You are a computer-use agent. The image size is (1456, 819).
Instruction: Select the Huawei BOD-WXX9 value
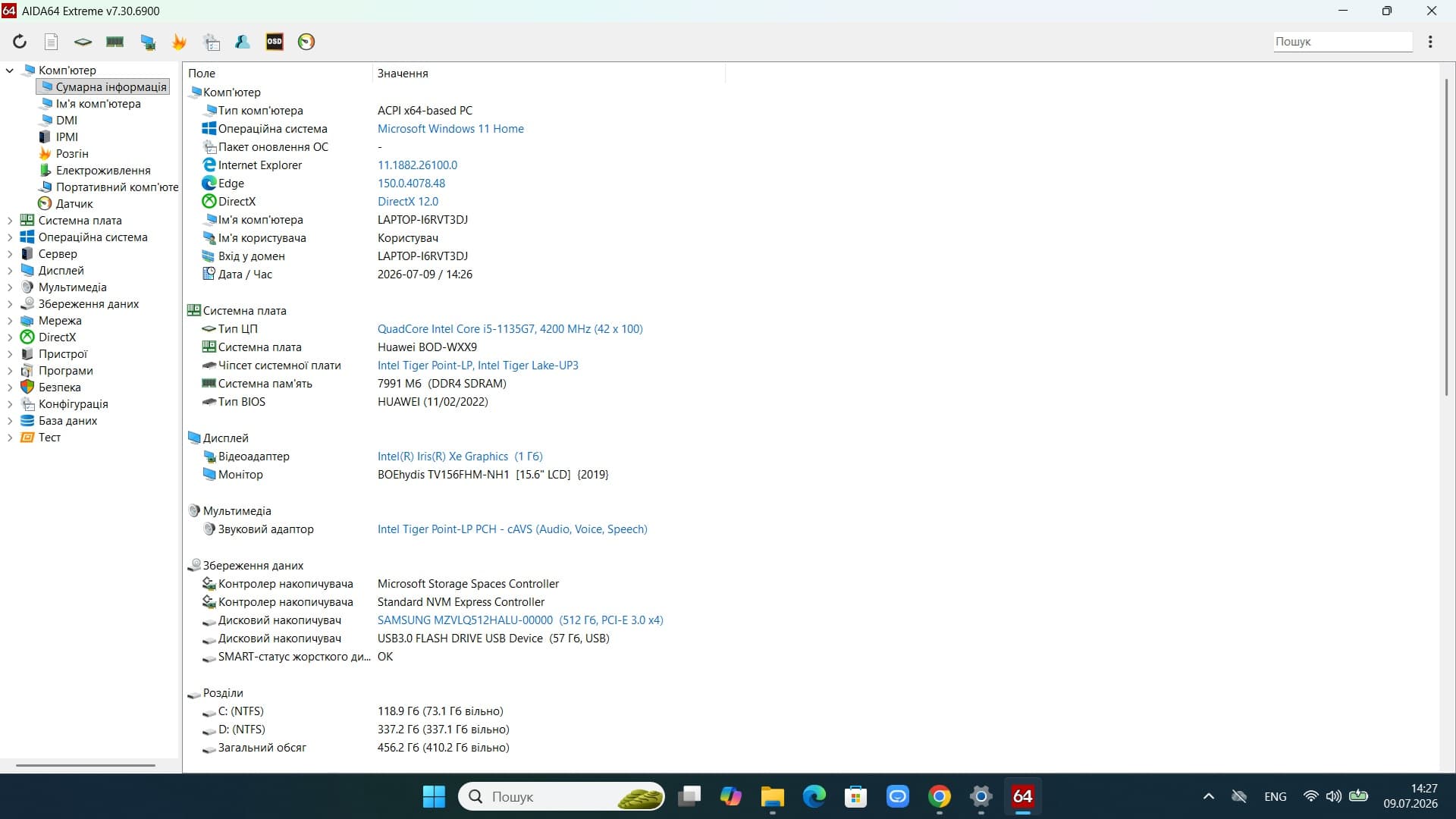click(427, 347)
